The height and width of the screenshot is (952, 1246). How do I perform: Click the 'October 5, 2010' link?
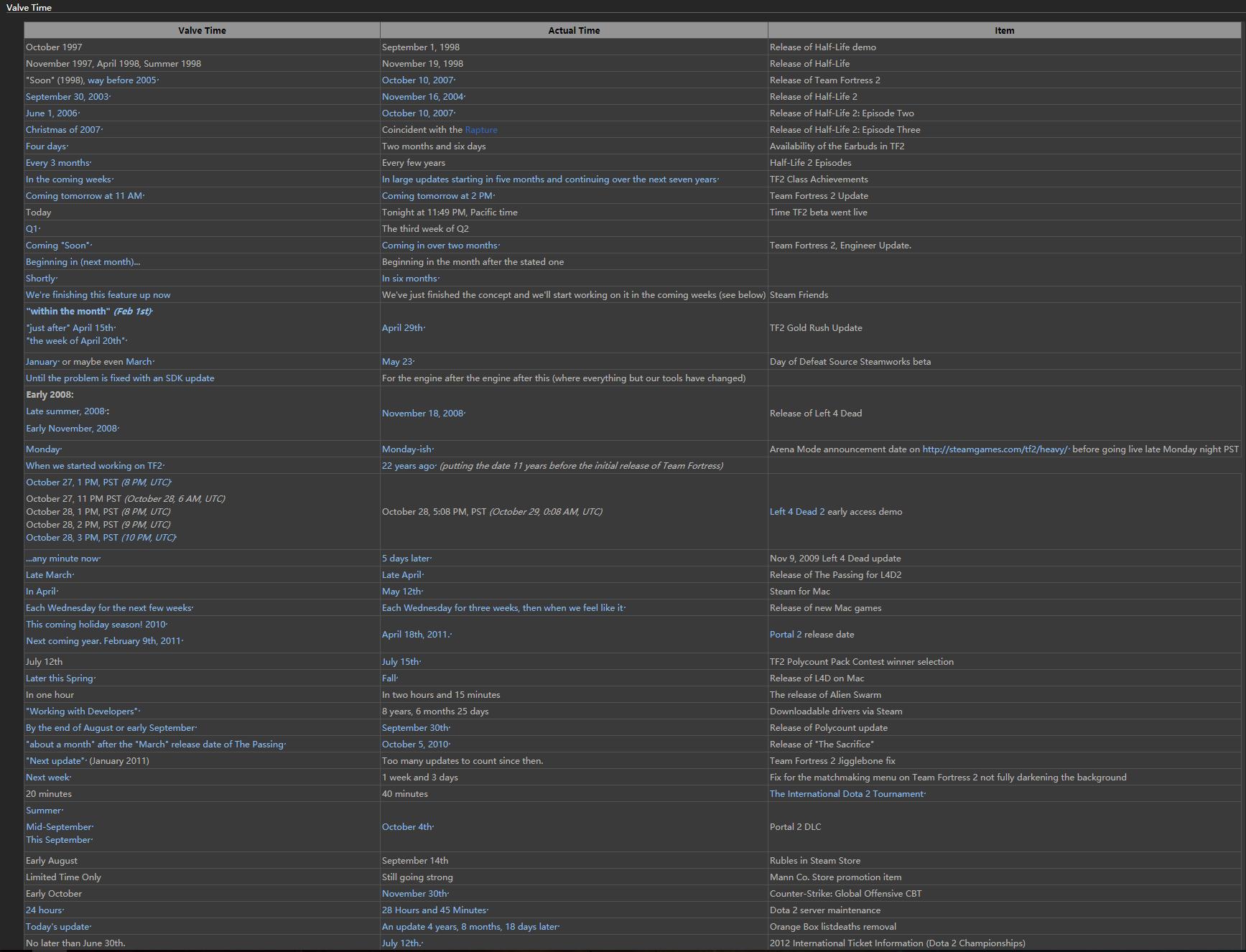coord(415,745)
